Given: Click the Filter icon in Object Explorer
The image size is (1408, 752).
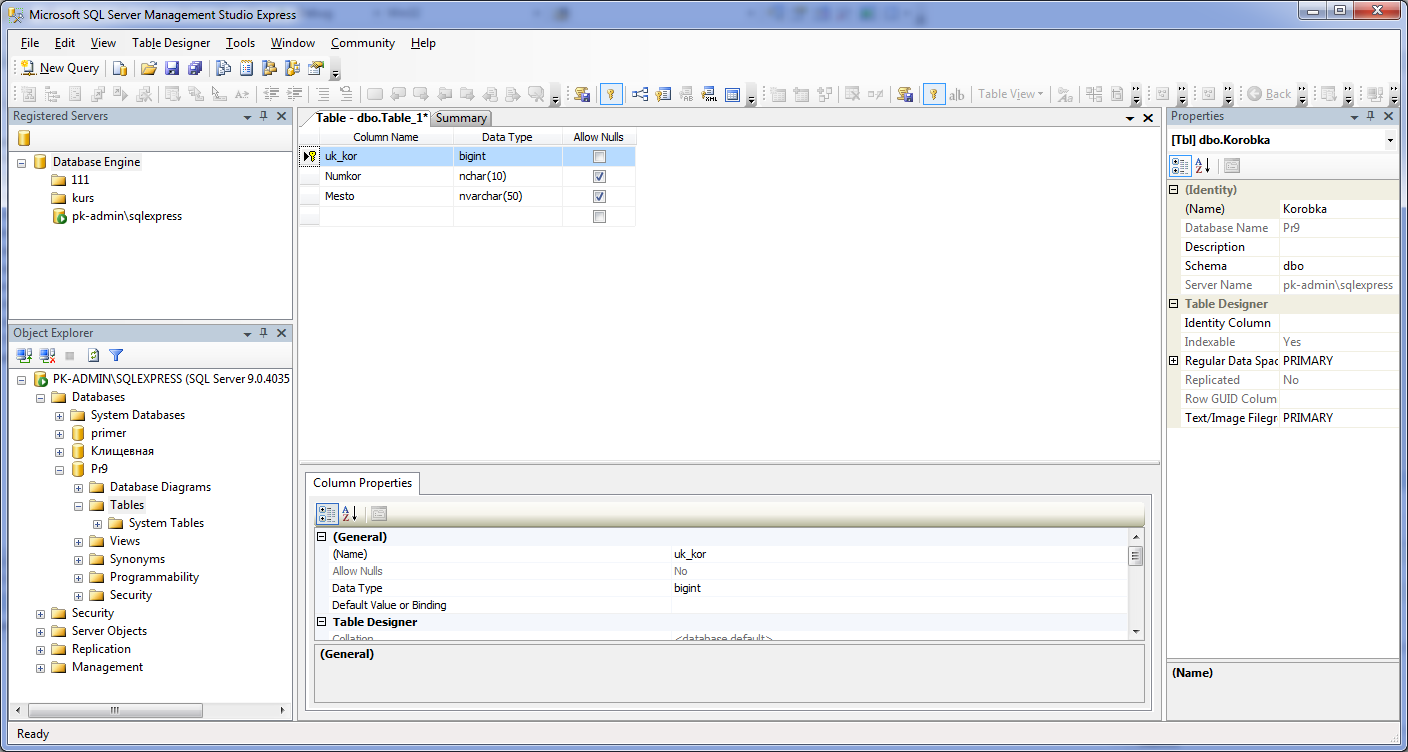Looking at the screenshot, I should [x=116, y=355].
